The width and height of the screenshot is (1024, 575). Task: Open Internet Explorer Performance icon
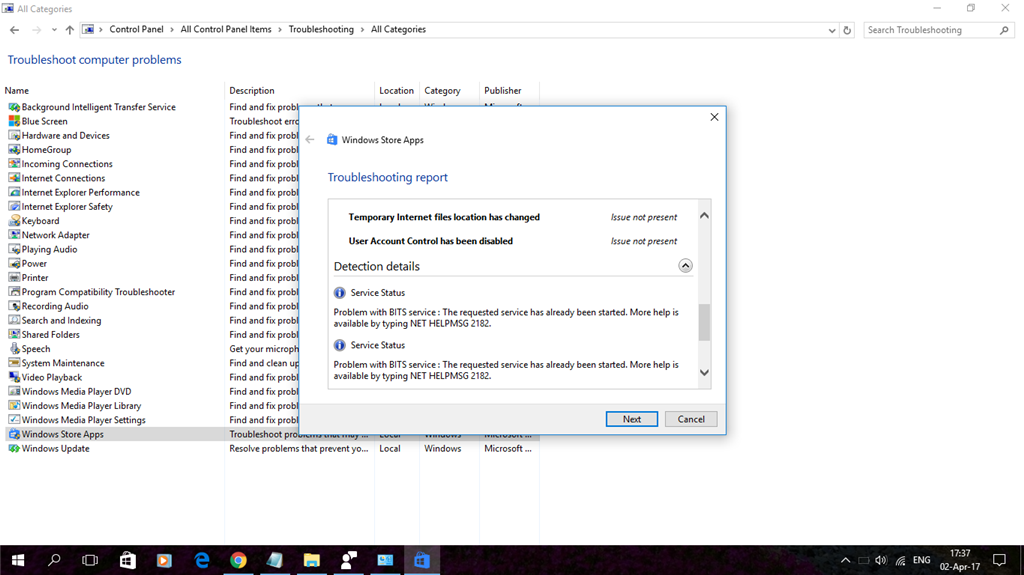[x=14, y=193]
